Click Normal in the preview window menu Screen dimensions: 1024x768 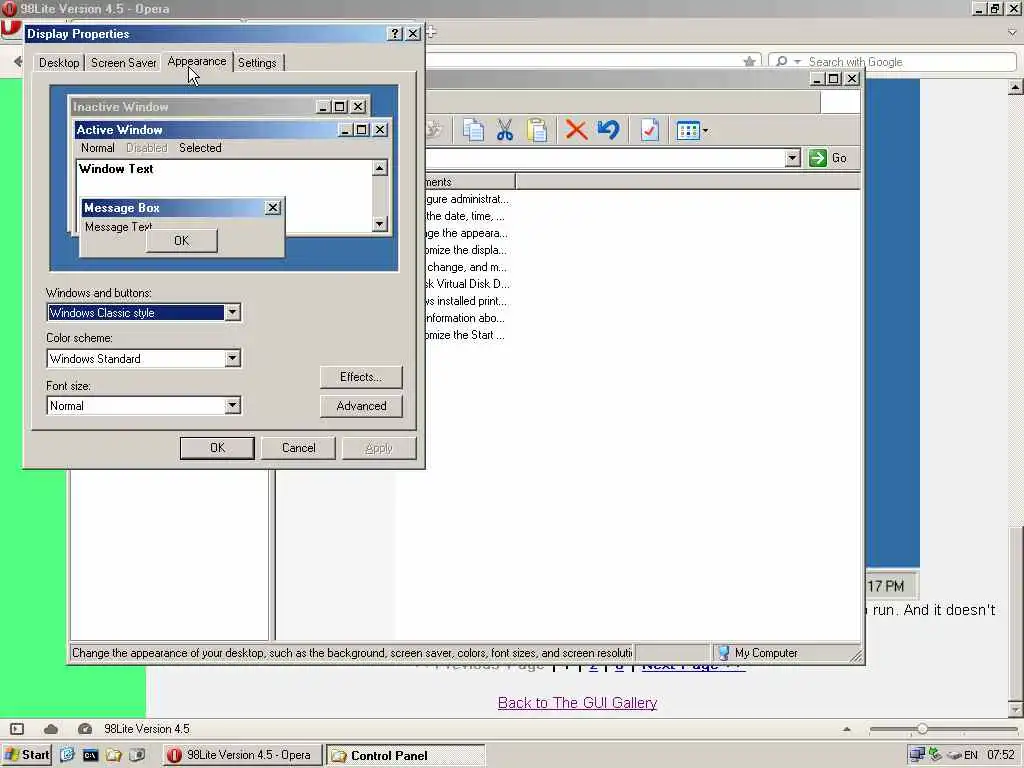(x=98, y=148)
